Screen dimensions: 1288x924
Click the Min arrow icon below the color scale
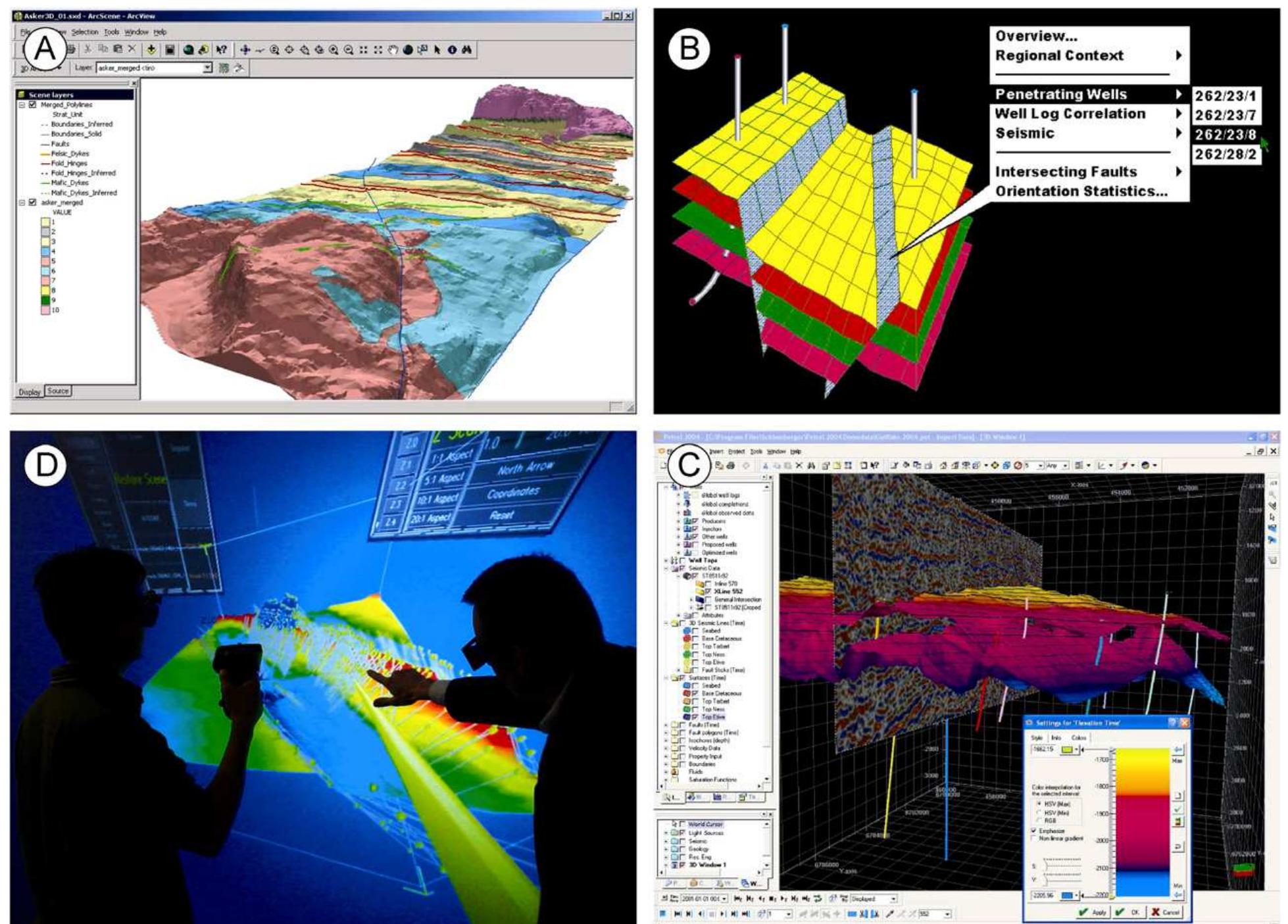(1177, 895)
